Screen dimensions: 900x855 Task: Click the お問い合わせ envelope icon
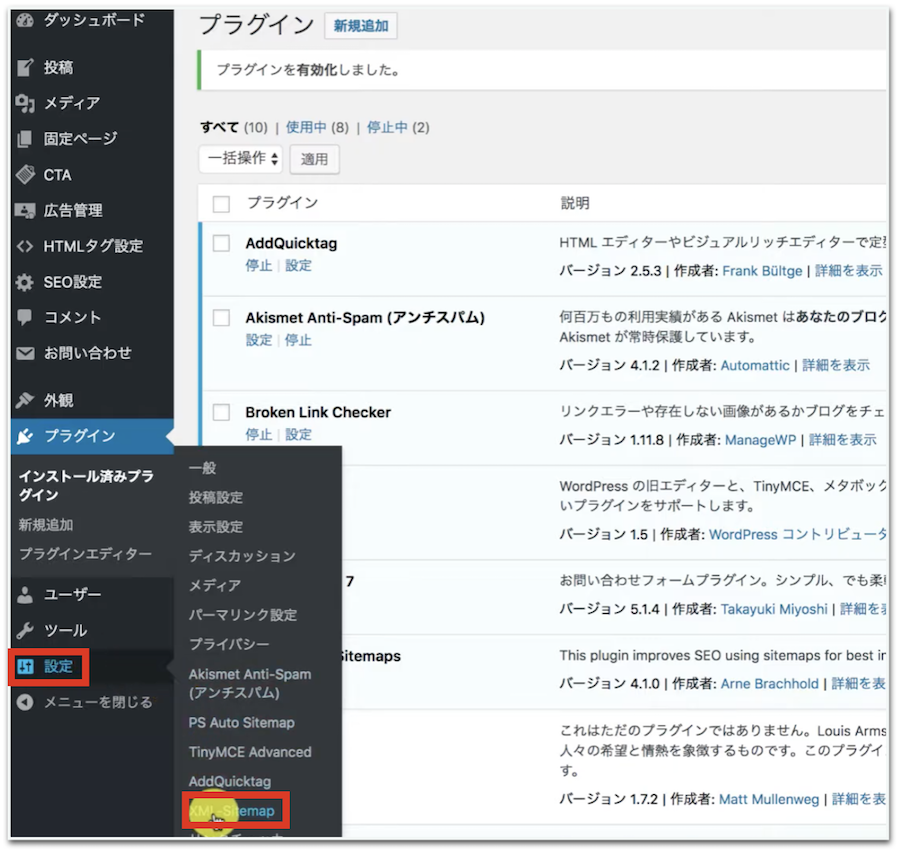point(26,353)
